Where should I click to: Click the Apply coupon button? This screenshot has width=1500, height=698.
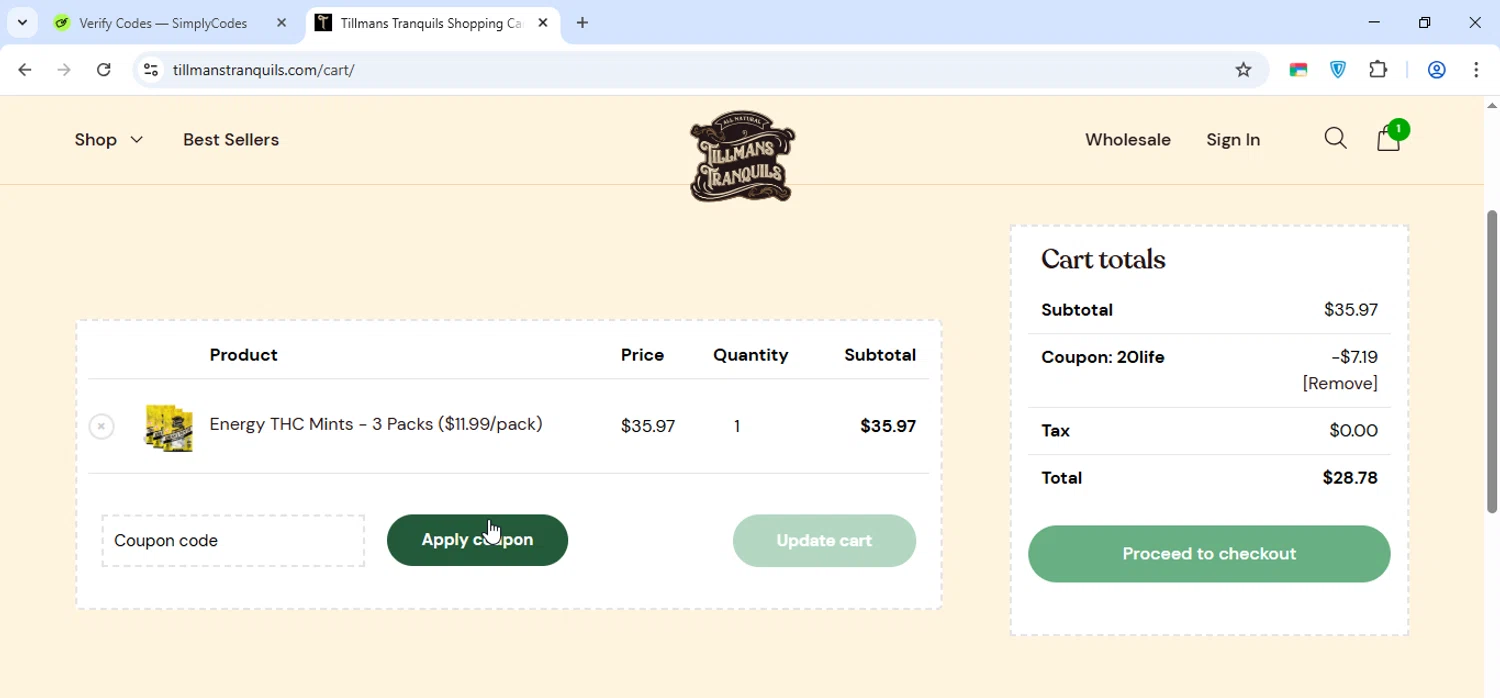477,540
